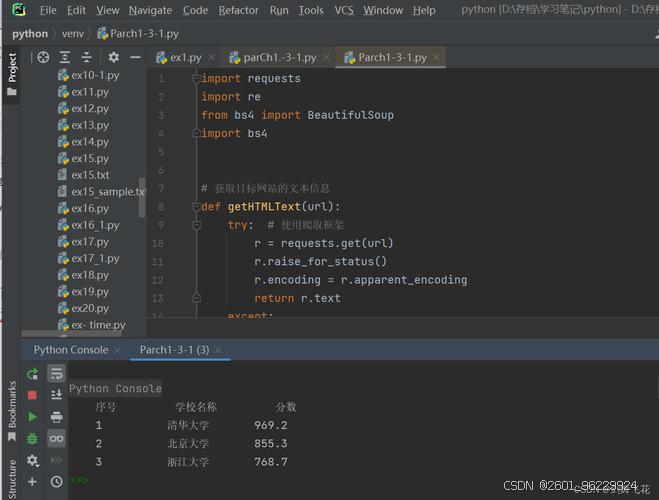The width and height of the screenshot is (659, 500).
Task: Toggle soft-wrap in console
Action: click(56, 374)
